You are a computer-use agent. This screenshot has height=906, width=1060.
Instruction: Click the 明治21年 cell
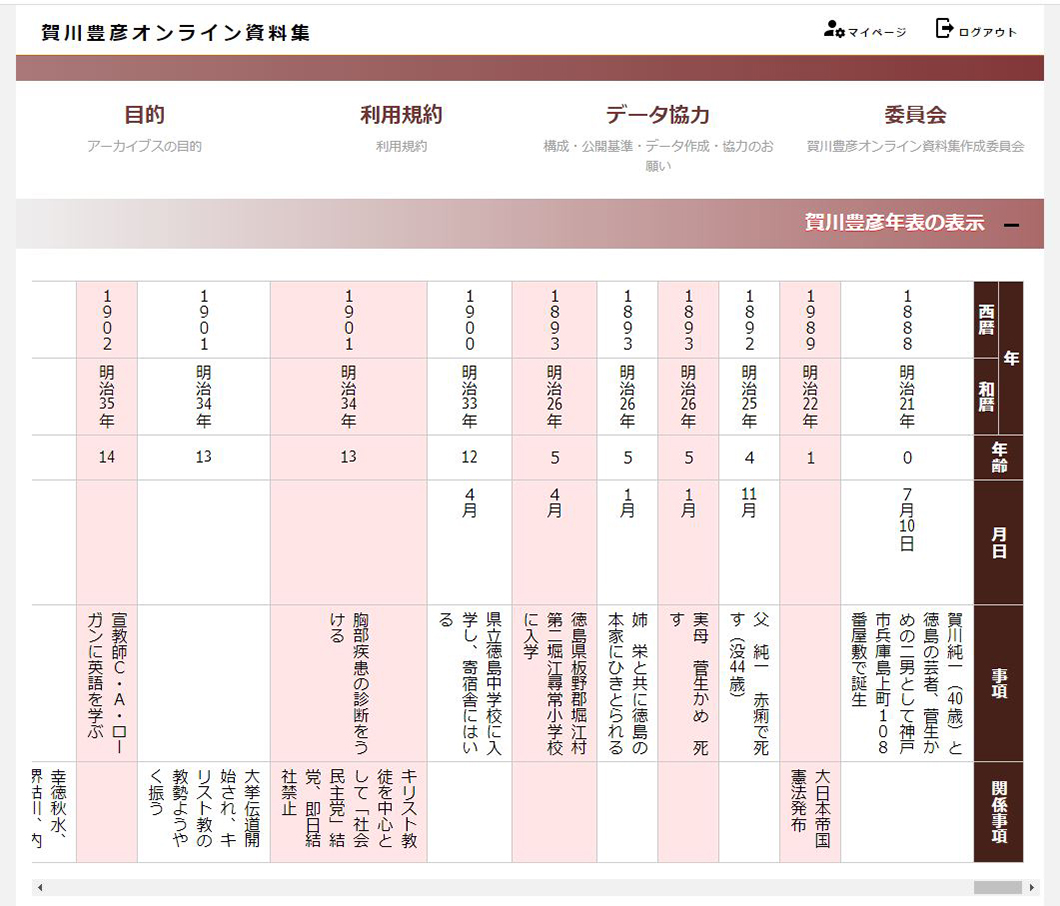tap(907, 397)
